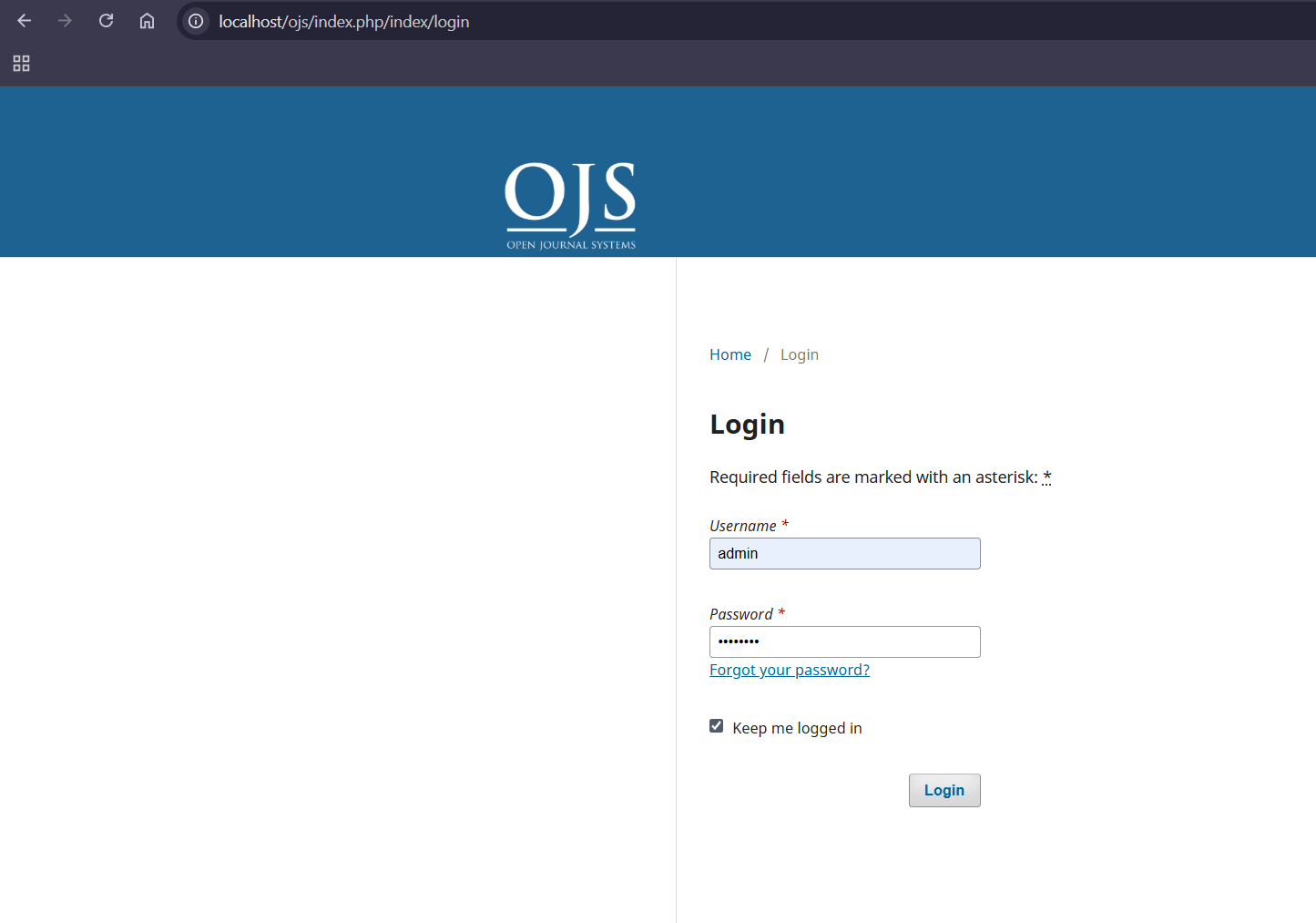The height and width of the screenshot is (923, 1316).
Task: Open the "Forgot your password?" link
Action: tap(789, 670)
